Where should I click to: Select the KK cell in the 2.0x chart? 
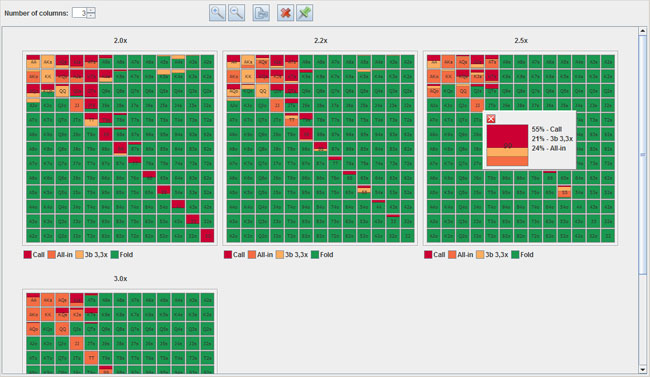[x=48, y=76]
